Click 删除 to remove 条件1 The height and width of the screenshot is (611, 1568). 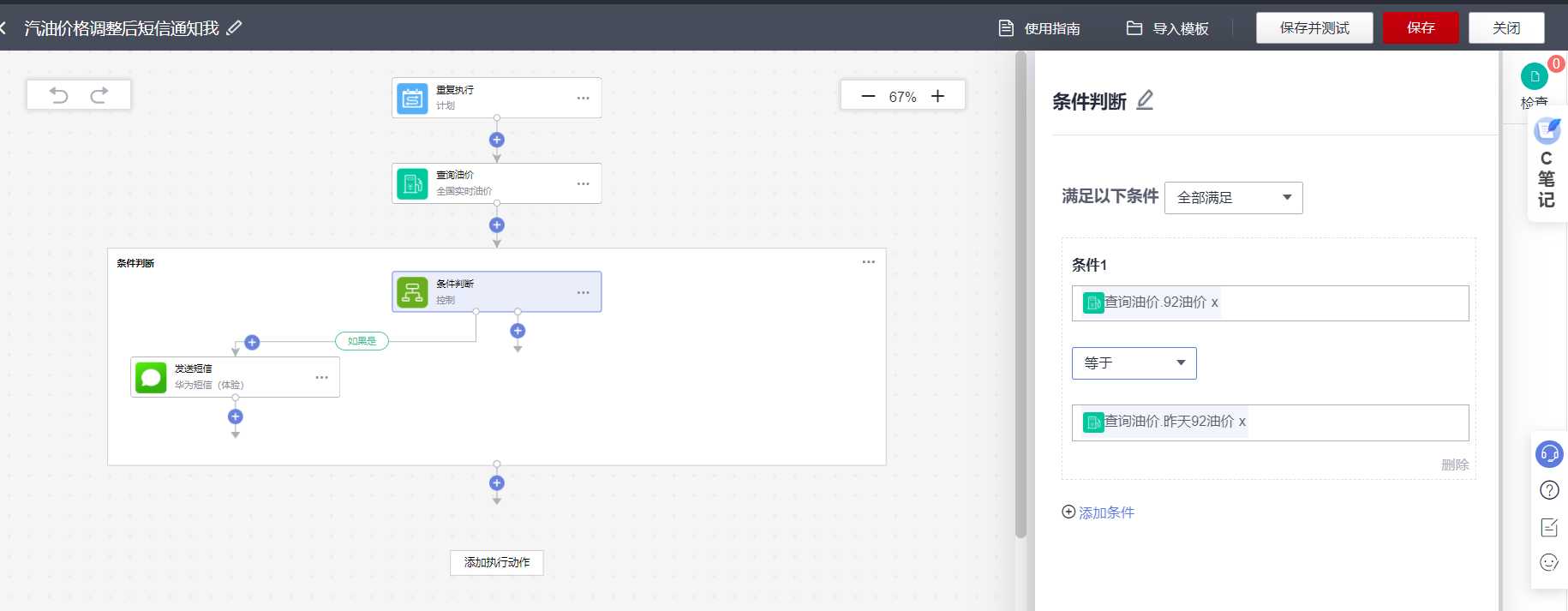pos(1455,464)
